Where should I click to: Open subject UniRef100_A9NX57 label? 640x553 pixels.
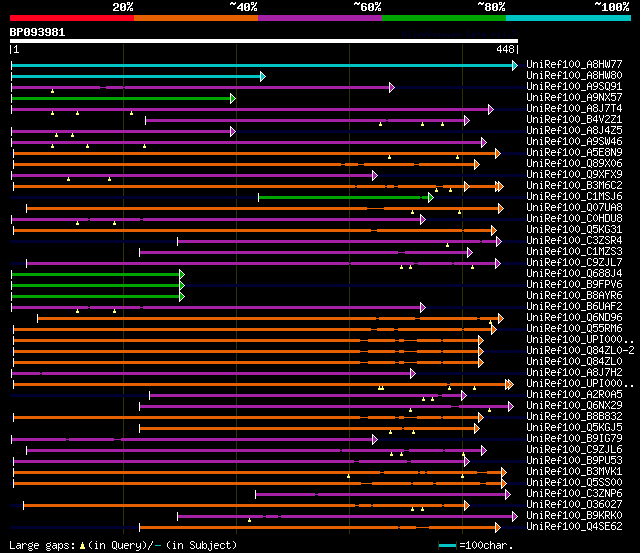574,98
